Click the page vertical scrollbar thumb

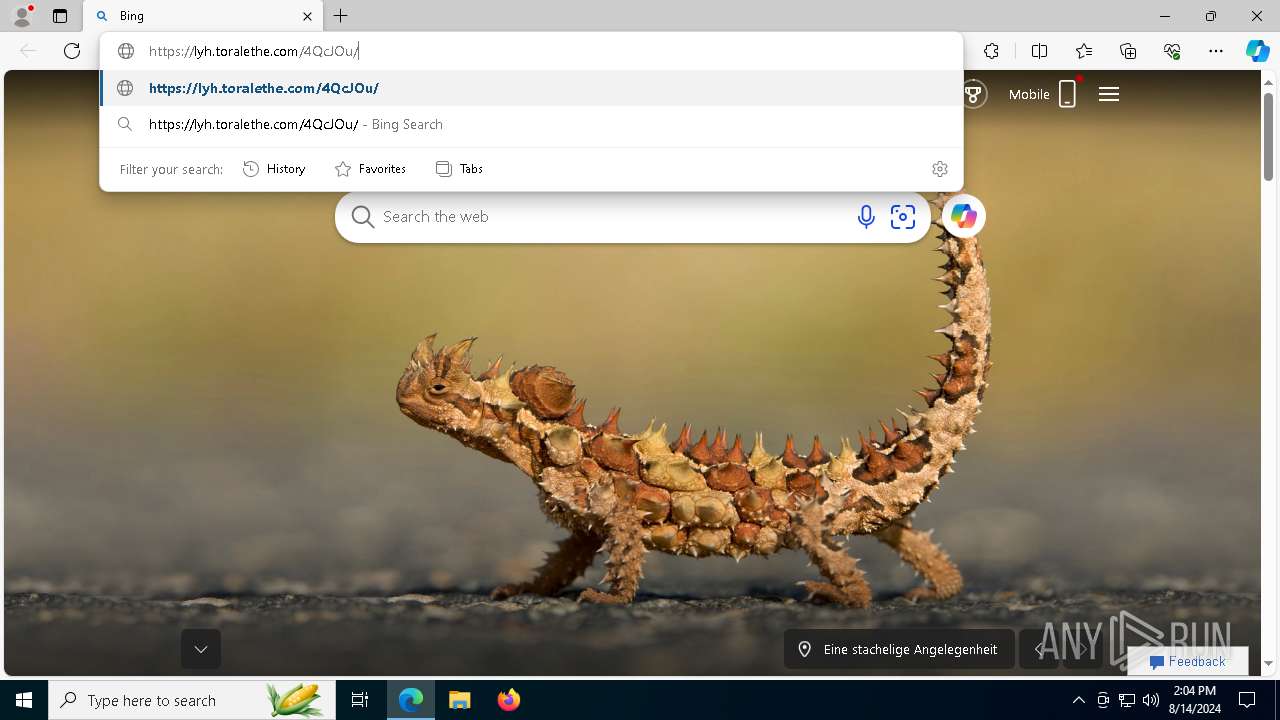(1268, 135)
